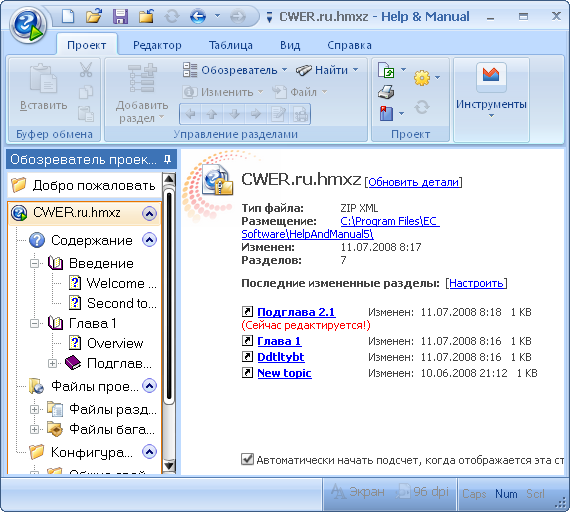Screen dimensions: 570x512
Task: Open the back history dropdown arrow
Action: pos(217,16)
